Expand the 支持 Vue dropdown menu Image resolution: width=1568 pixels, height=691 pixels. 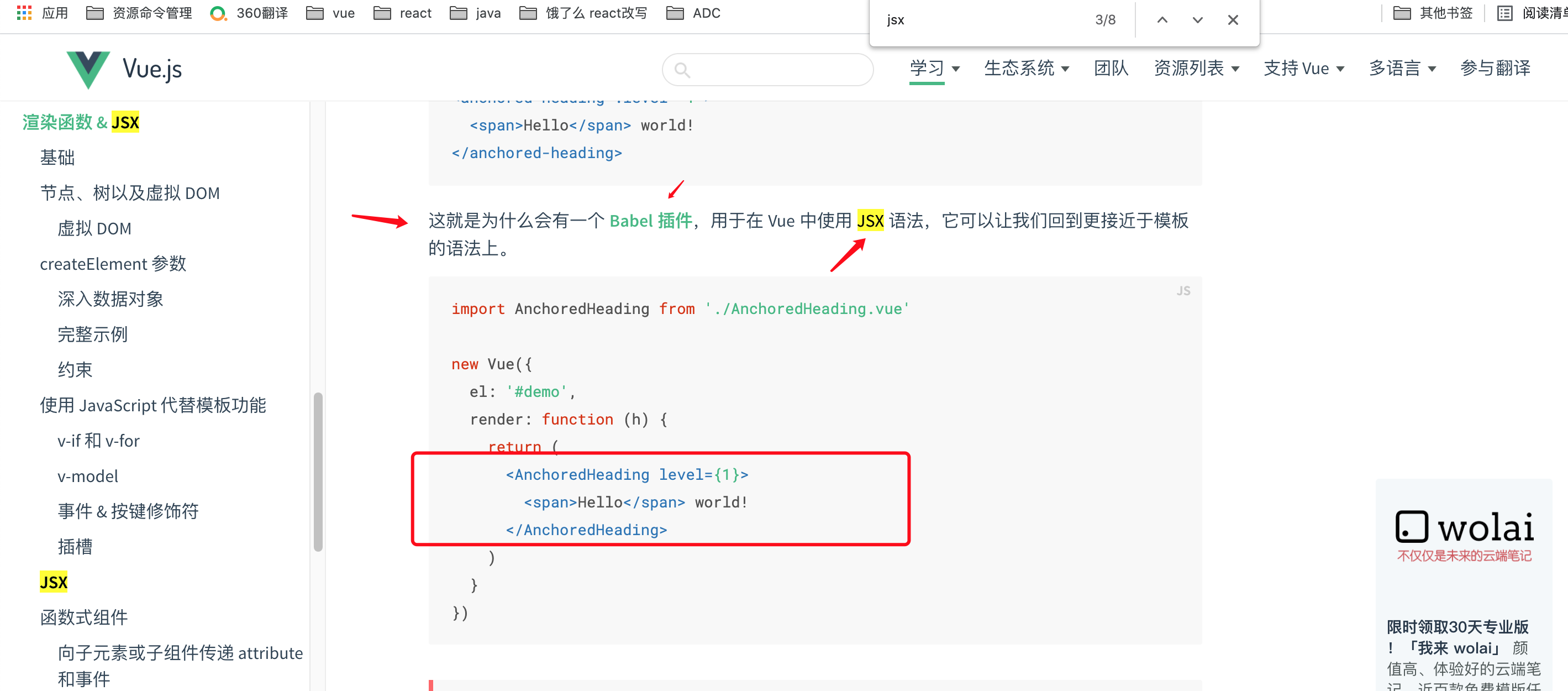1304,68
